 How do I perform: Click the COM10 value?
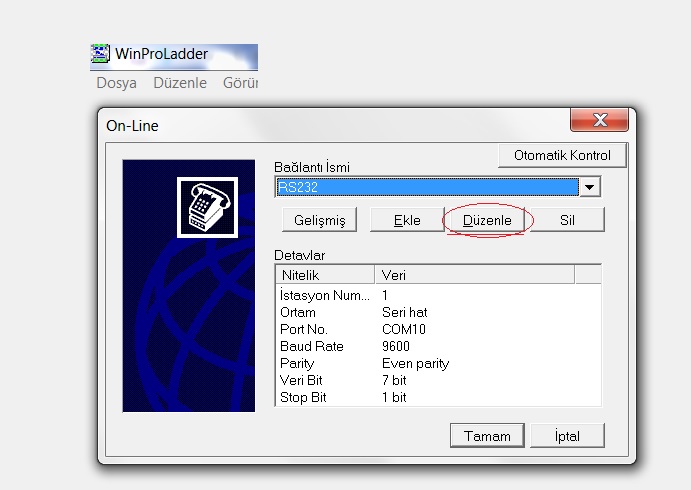pos(404,330)
